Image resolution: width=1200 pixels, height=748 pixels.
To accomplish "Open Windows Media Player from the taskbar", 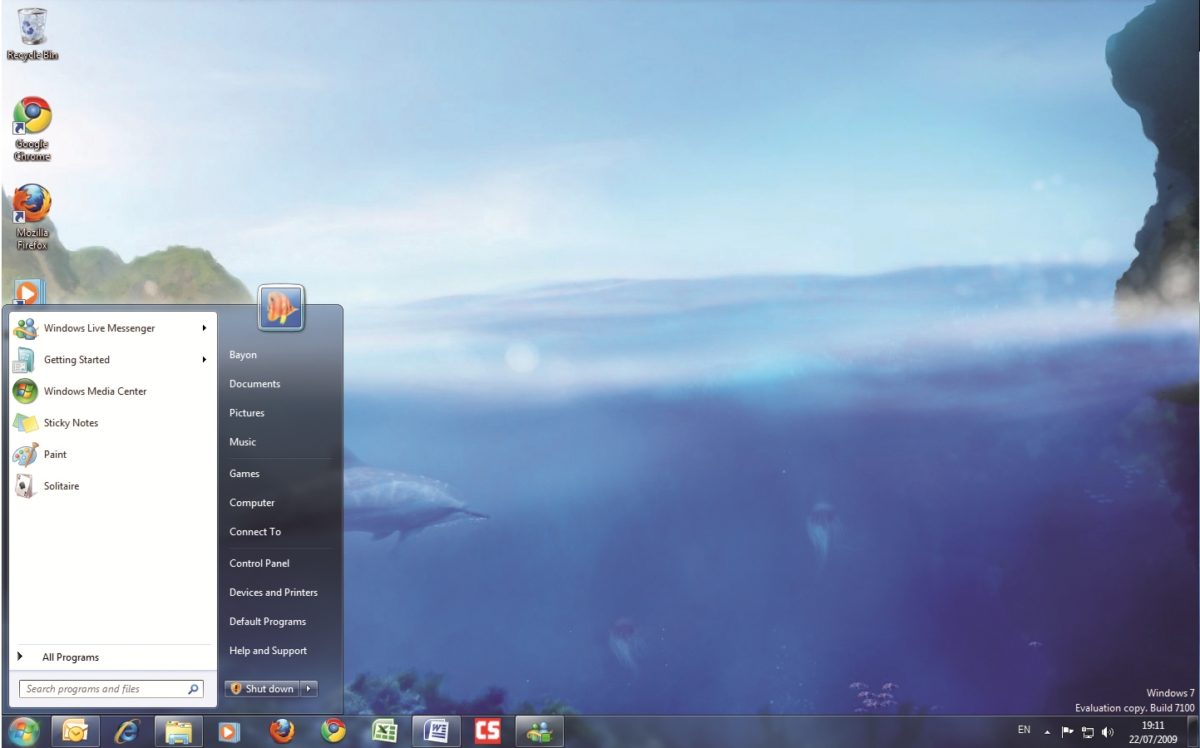I will pos(229,730).
